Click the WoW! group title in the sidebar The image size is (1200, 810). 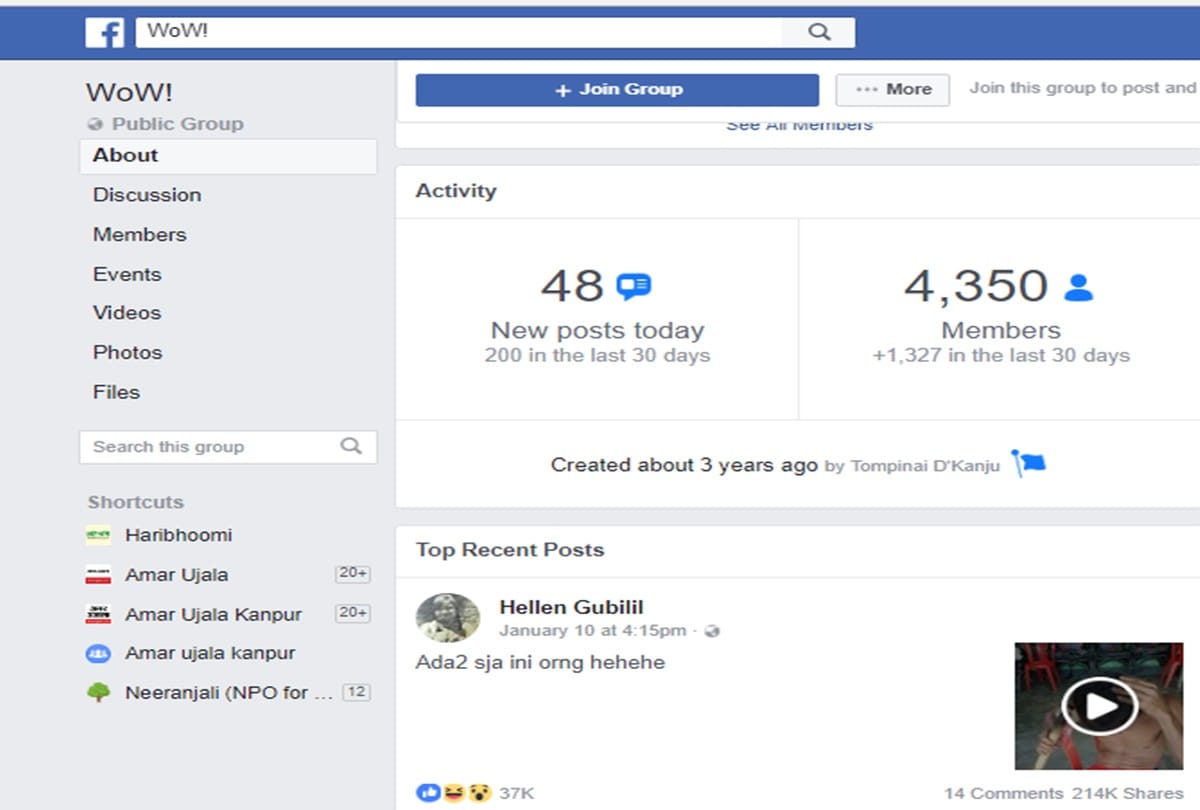coord(129,93)
